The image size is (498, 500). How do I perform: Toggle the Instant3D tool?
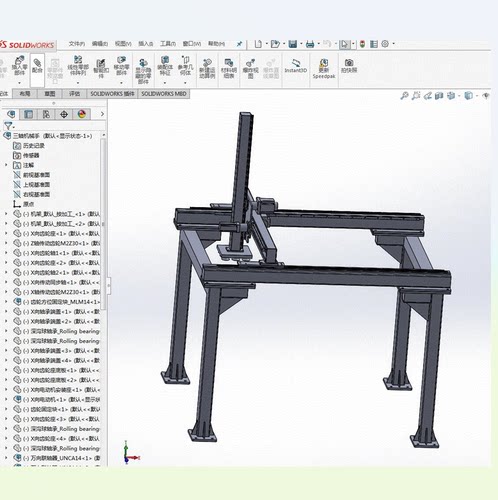295,66
